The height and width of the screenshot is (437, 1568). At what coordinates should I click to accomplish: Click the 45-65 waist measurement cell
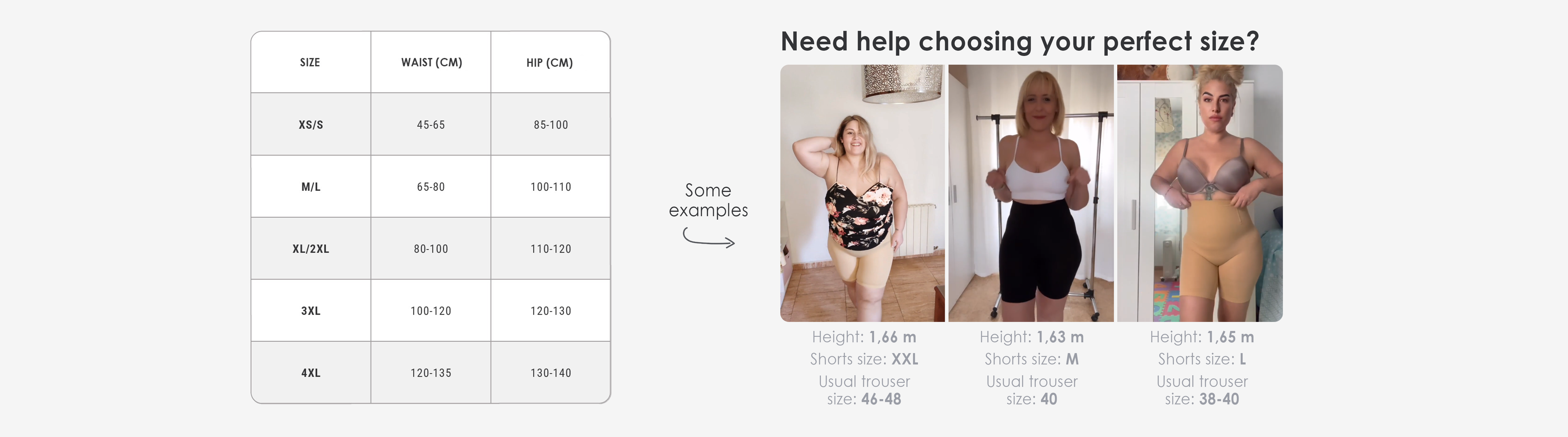point(431,124)
